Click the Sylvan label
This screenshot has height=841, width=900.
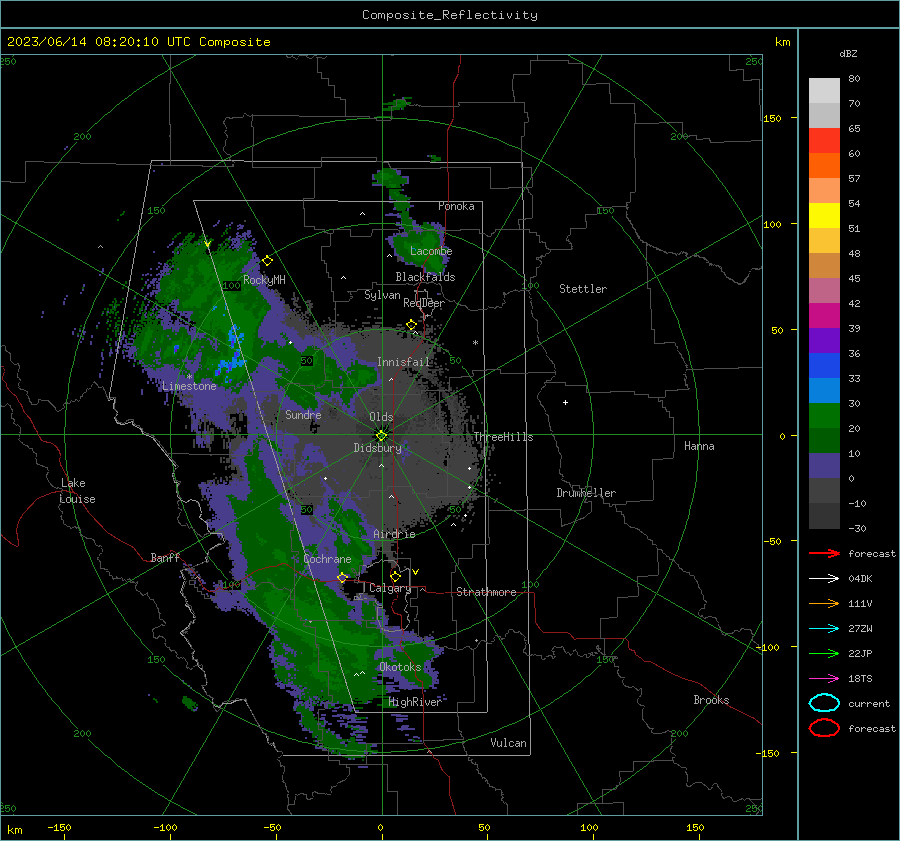click(x=382, y=295)
